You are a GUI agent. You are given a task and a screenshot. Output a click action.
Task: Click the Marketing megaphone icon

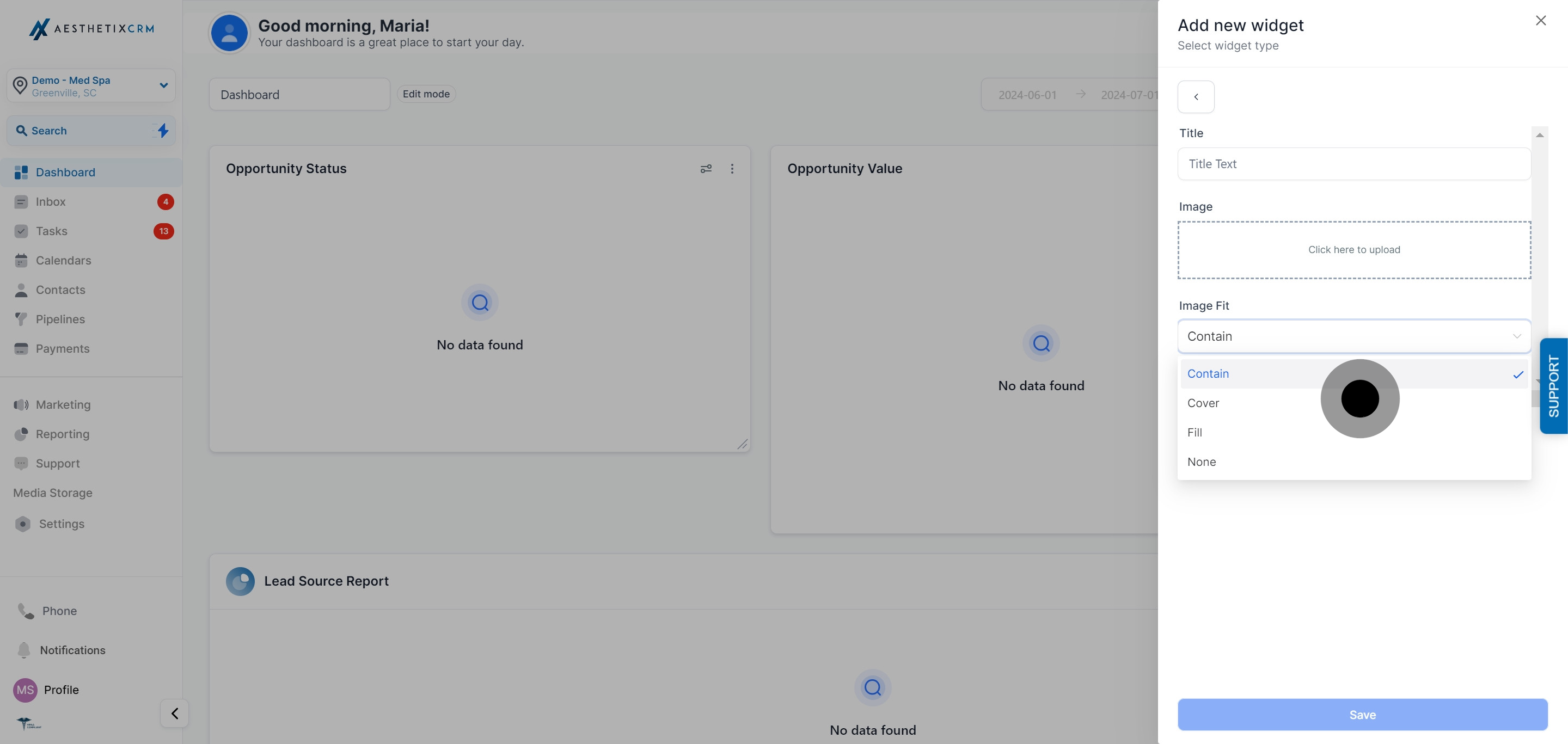point(21,404)
